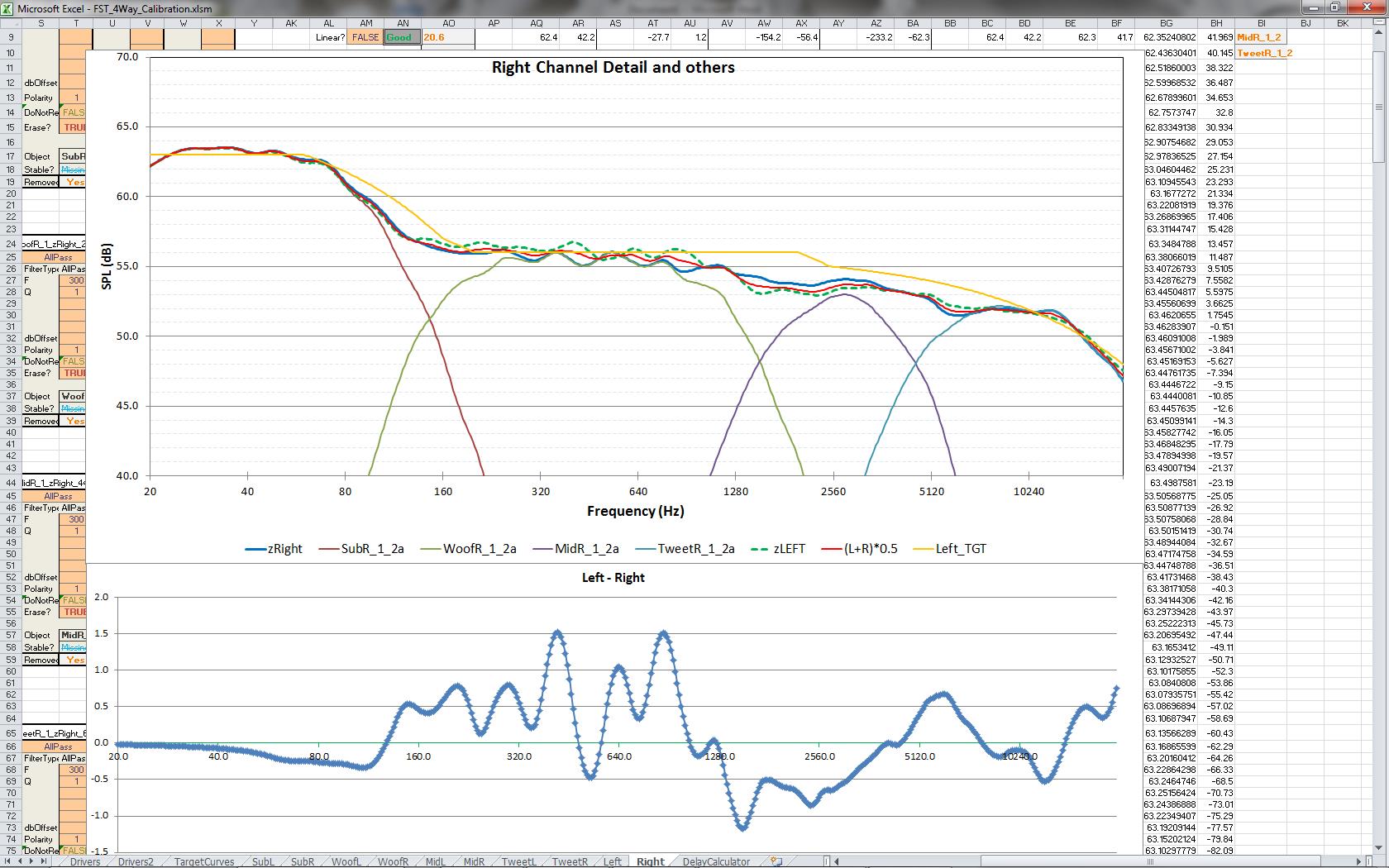
Task: Click cell value 41.969 in column BH
Action: pyautogui.click(x=1217, y=37)
